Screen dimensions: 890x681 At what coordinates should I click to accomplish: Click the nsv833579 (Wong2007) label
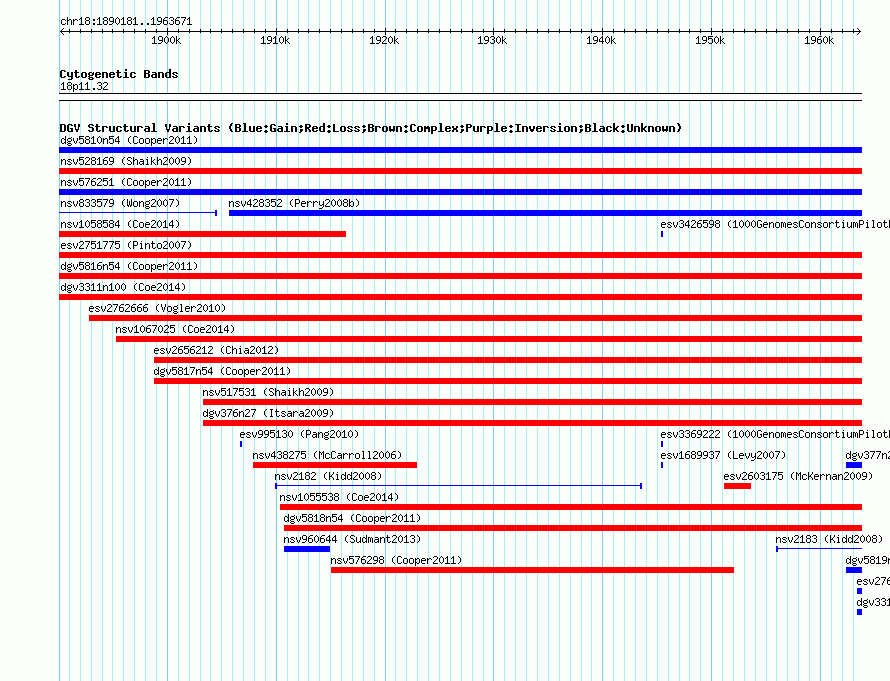tap(120, 203)
